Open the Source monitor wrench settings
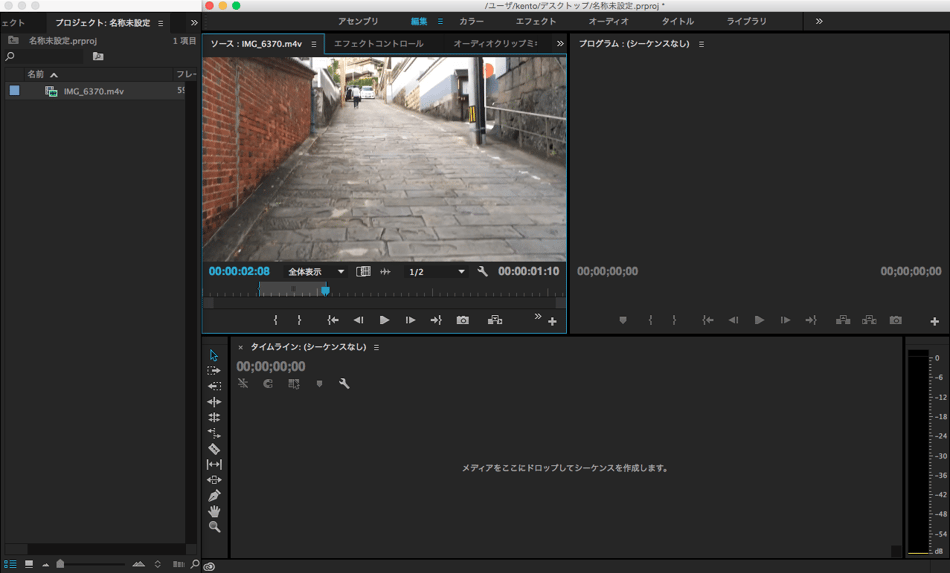 (x=483, y=272)
